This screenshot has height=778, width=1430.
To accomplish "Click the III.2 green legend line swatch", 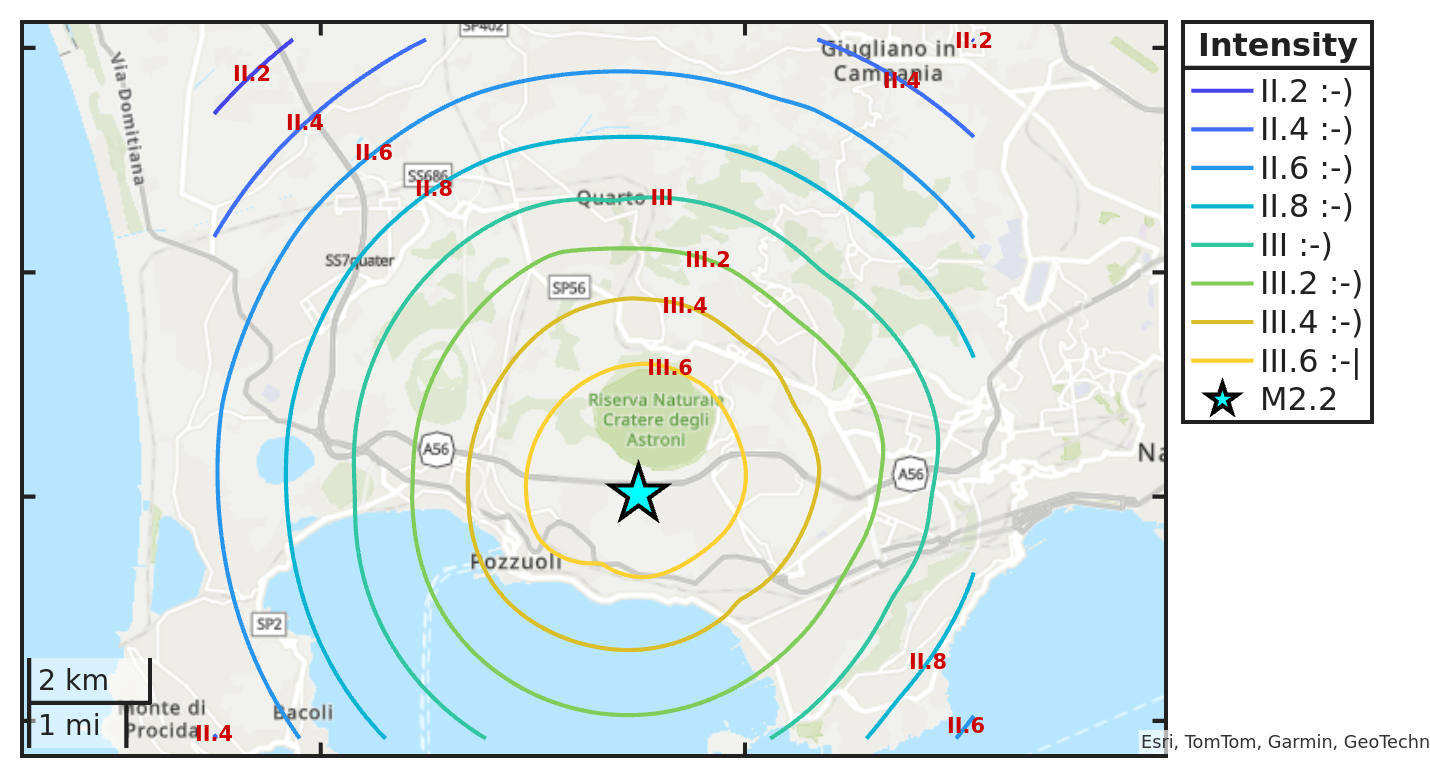I will pyautogui.click(x=1222, y=283).
